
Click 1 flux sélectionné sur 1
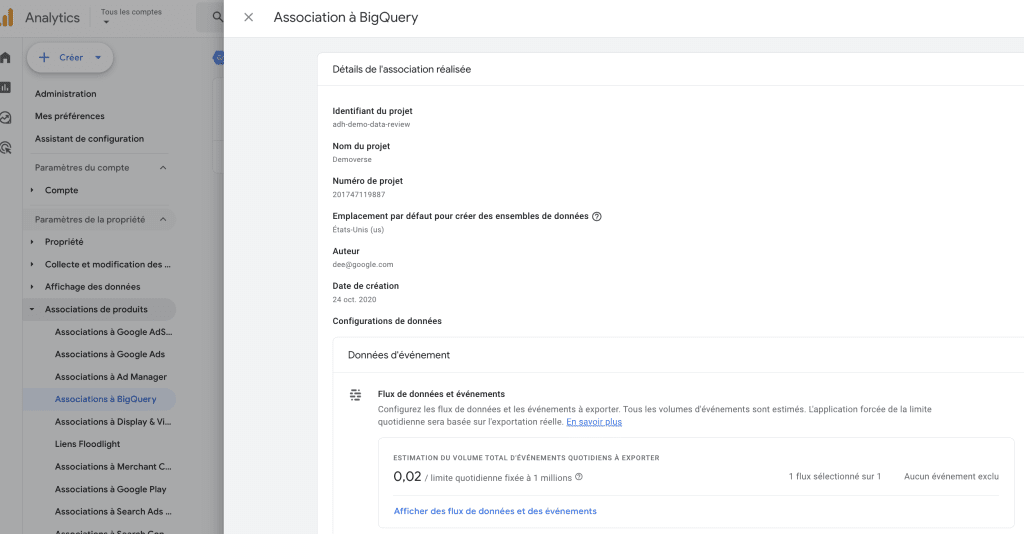point(835,477)
